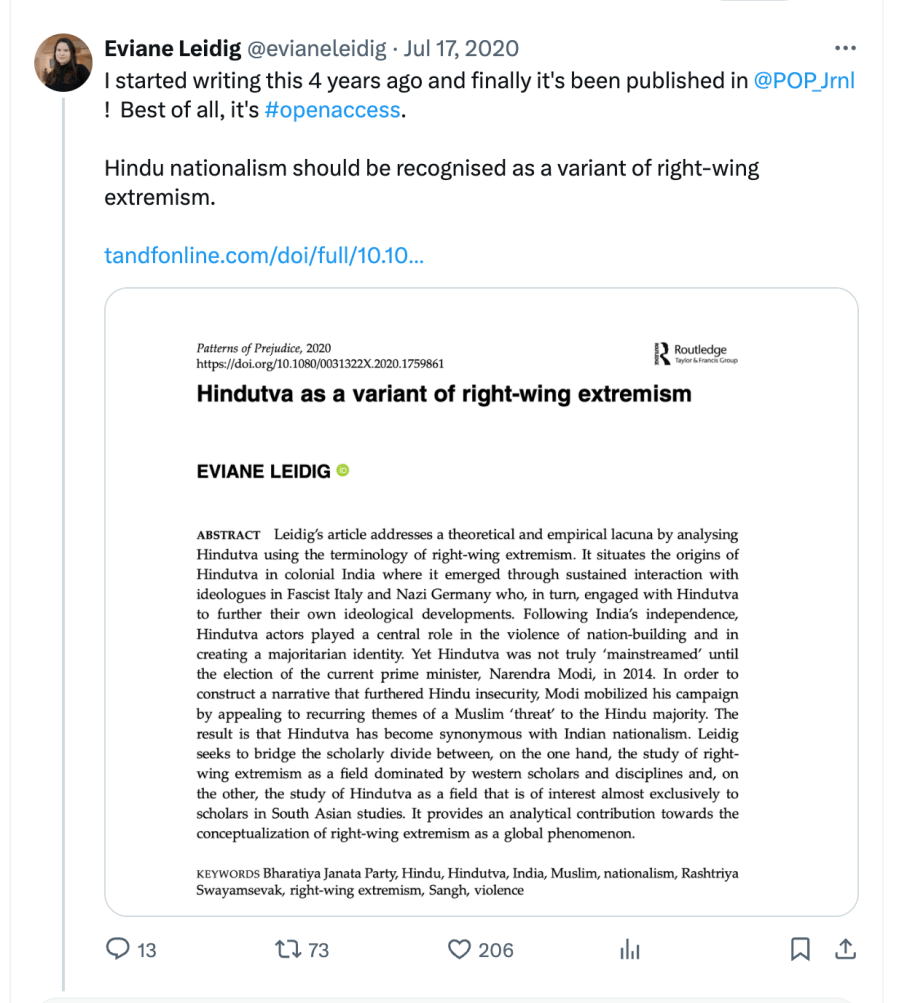
Task: Visit the @POP_Jrnl mention
Action: click(804, 81)
